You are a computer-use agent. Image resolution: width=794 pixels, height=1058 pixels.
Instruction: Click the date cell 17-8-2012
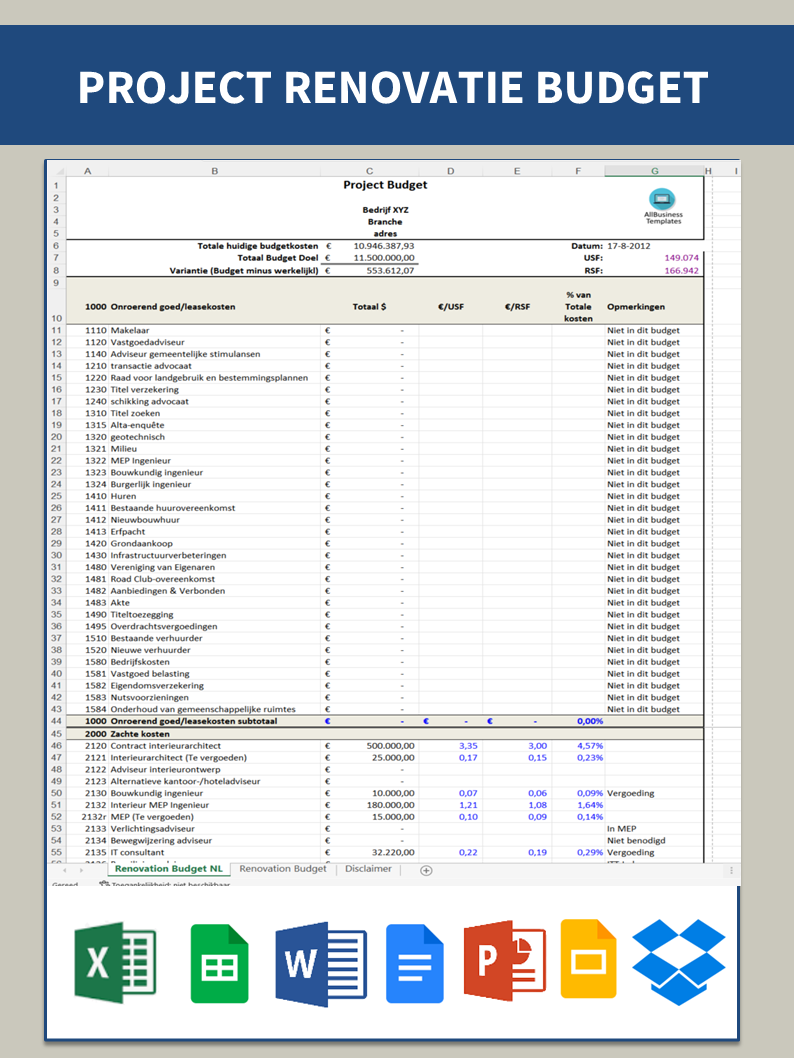629,246
